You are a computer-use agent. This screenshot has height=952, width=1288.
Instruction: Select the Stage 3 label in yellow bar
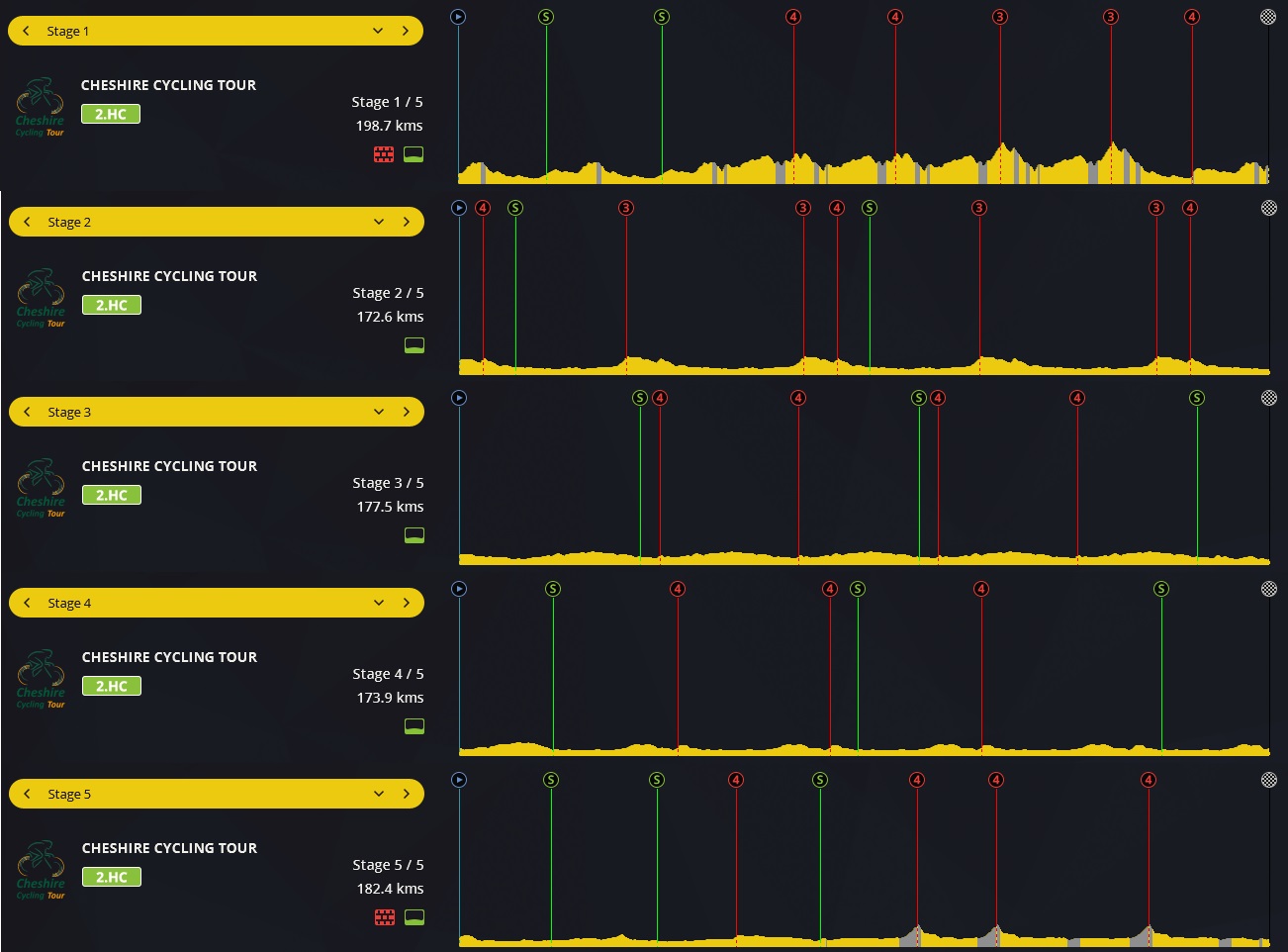click(x=69, y=413)
